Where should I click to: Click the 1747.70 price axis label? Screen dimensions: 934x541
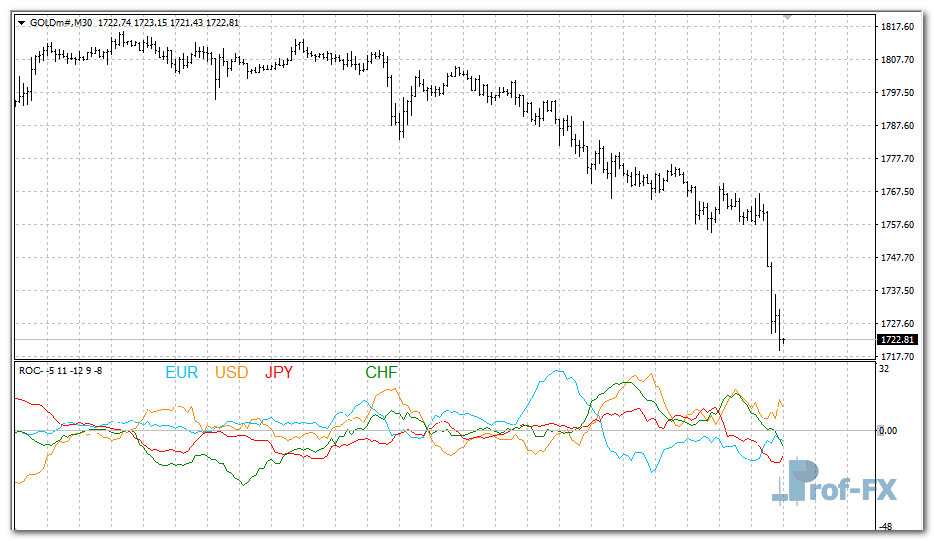pyautogui.click(x=896, y=257)
